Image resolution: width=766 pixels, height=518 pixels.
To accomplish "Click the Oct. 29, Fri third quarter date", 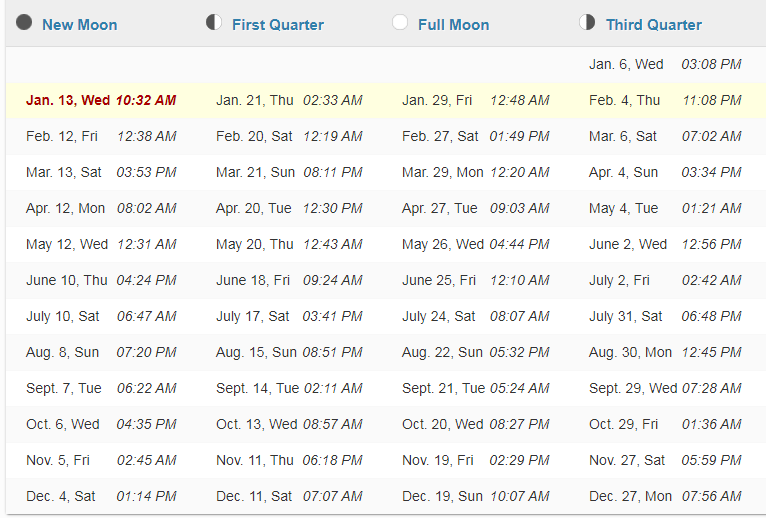I will click(x=621, y=424).
